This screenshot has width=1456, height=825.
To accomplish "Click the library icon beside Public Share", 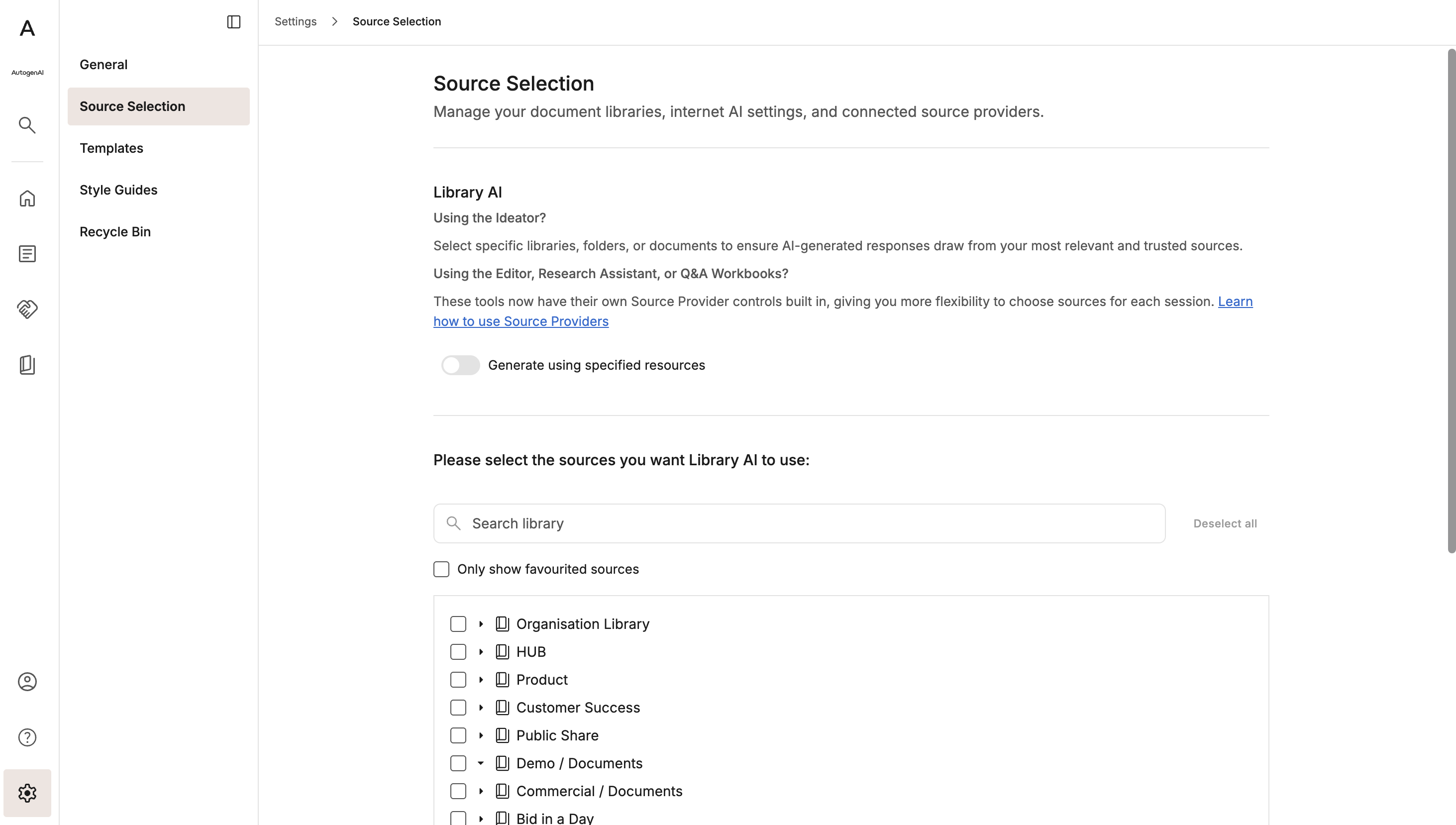I will point(503,735).
